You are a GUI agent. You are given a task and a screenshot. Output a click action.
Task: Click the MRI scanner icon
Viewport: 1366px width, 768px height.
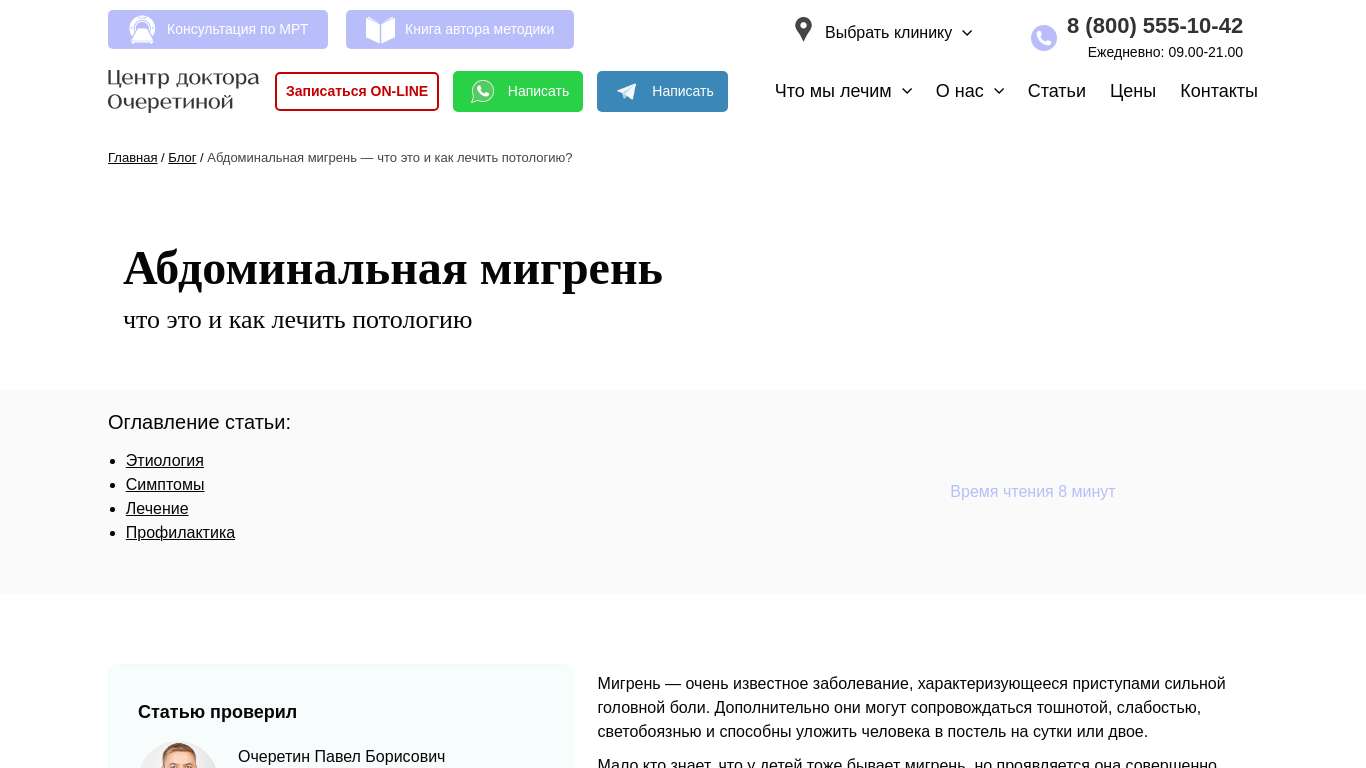142,30
